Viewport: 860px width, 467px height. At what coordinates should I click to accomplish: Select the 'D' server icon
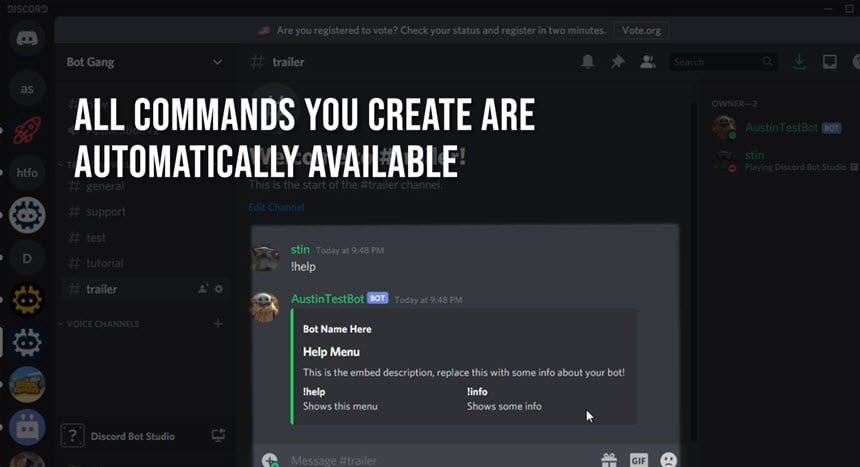pos(27,258)
